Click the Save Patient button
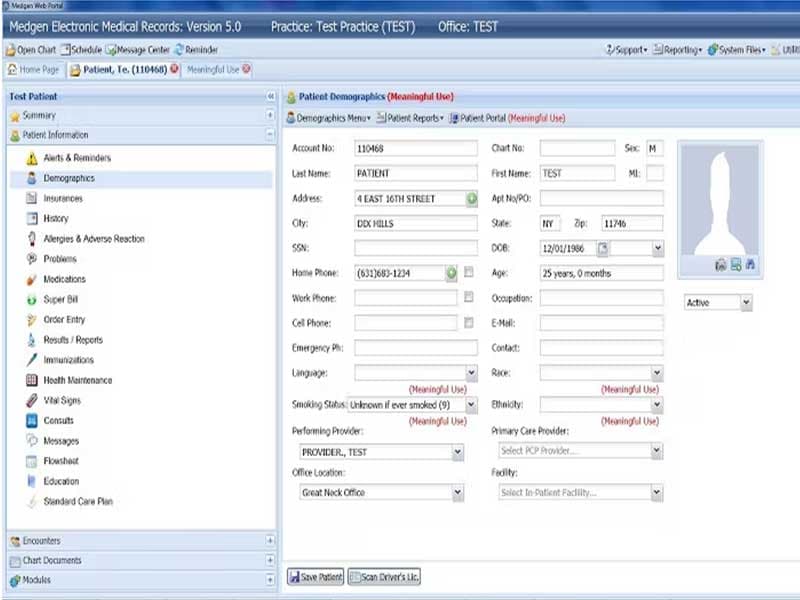Viewport: 800px width, 600px height. (317, 577)
